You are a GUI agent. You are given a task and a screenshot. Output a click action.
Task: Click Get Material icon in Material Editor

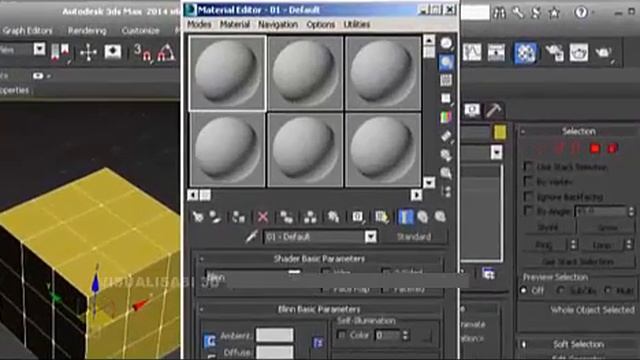198,217
